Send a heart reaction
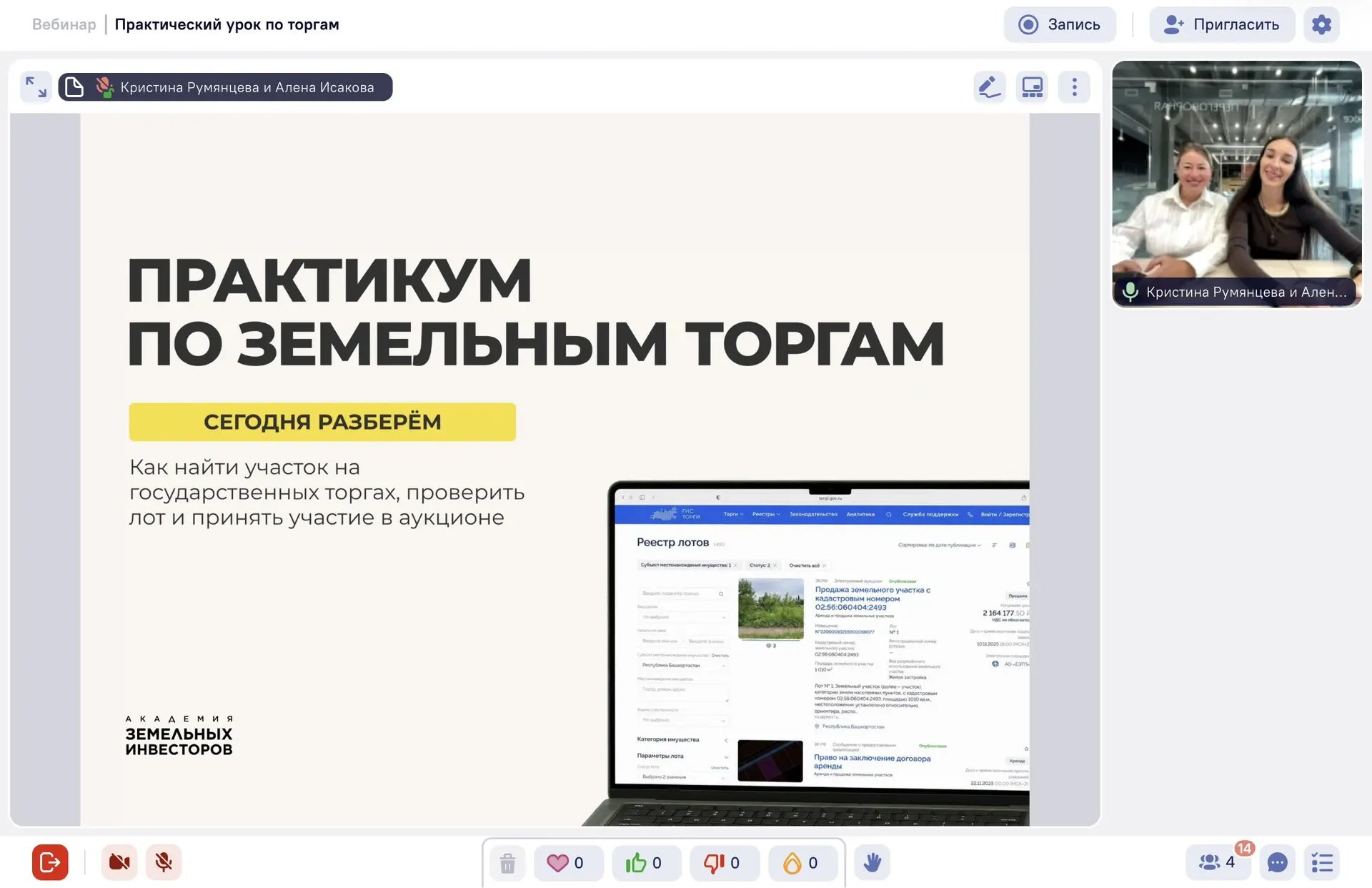The height and width of the screenshot is (888, 1372). (x=568, y=863)
